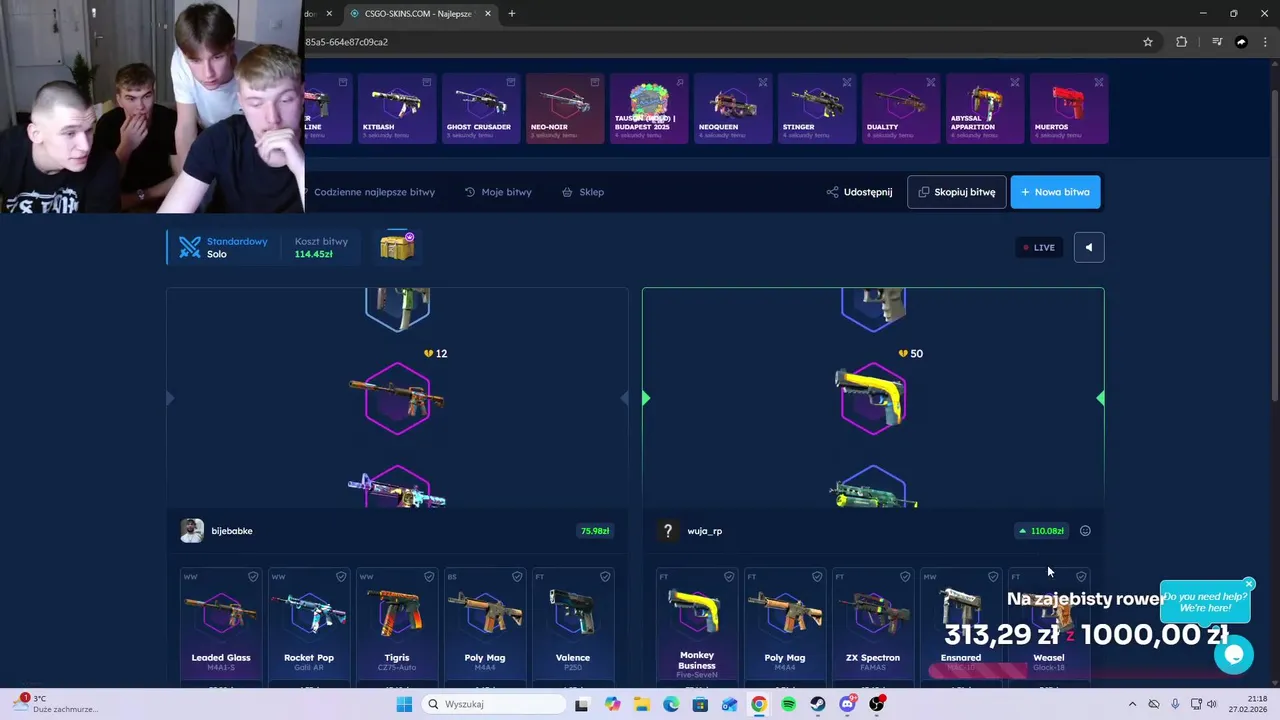Select the ZX Spectron FAMAS card
Viewport: 1280px width, 720px height.
pyautogui.click(x=873, y=626)
